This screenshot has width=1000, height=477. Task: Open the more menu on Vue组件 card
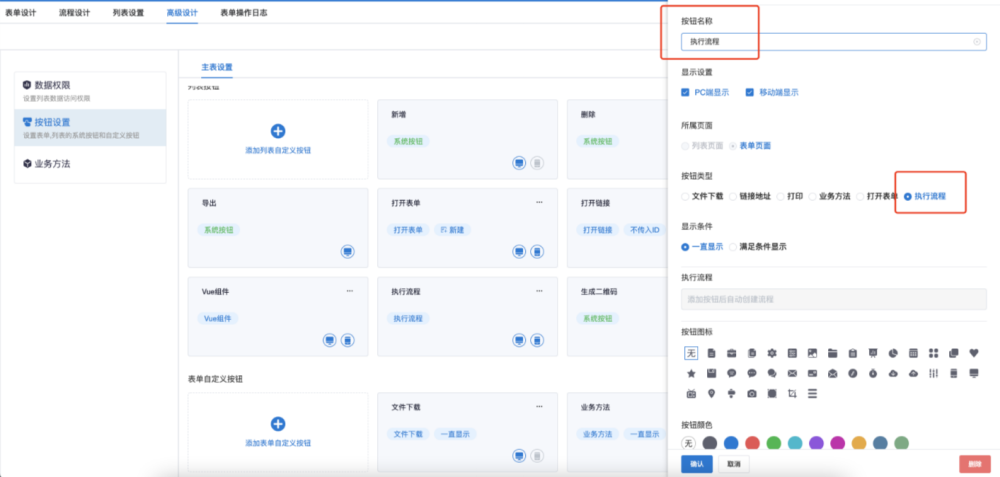(x=350, y=291)
